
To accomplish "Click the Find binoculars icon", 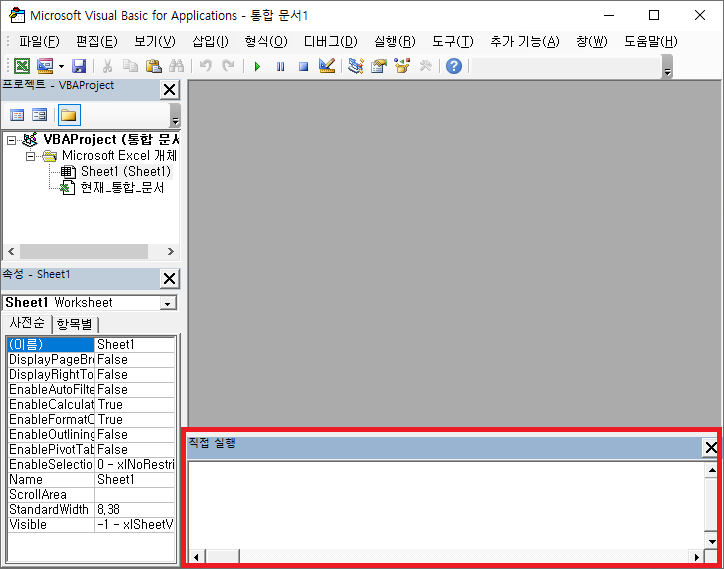I will click(x=176, y=66).
